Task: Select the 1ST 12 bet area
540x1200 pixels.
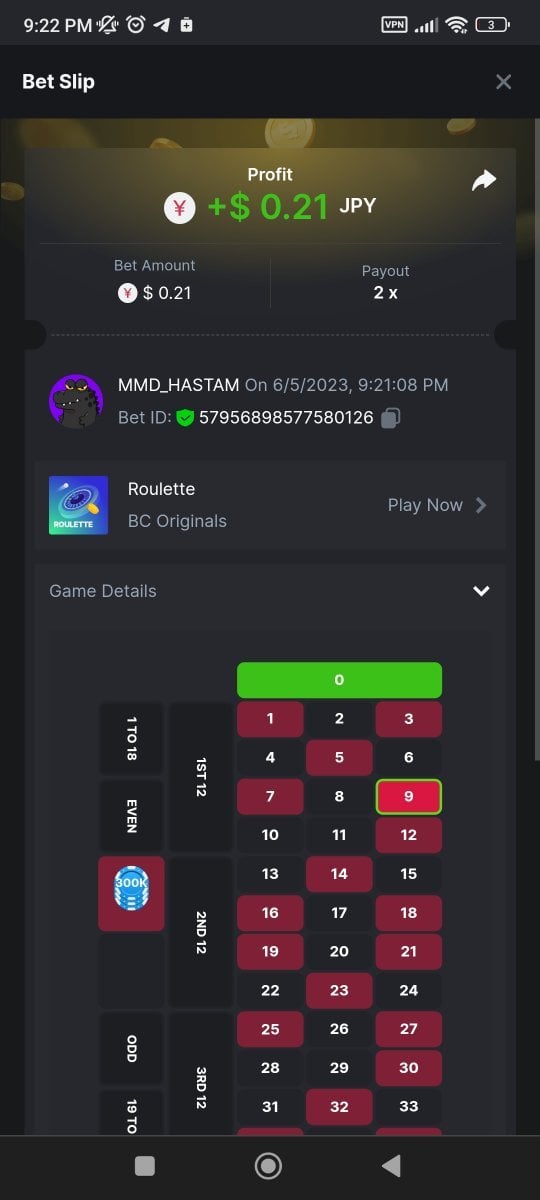Action: [x=201, y=777]
